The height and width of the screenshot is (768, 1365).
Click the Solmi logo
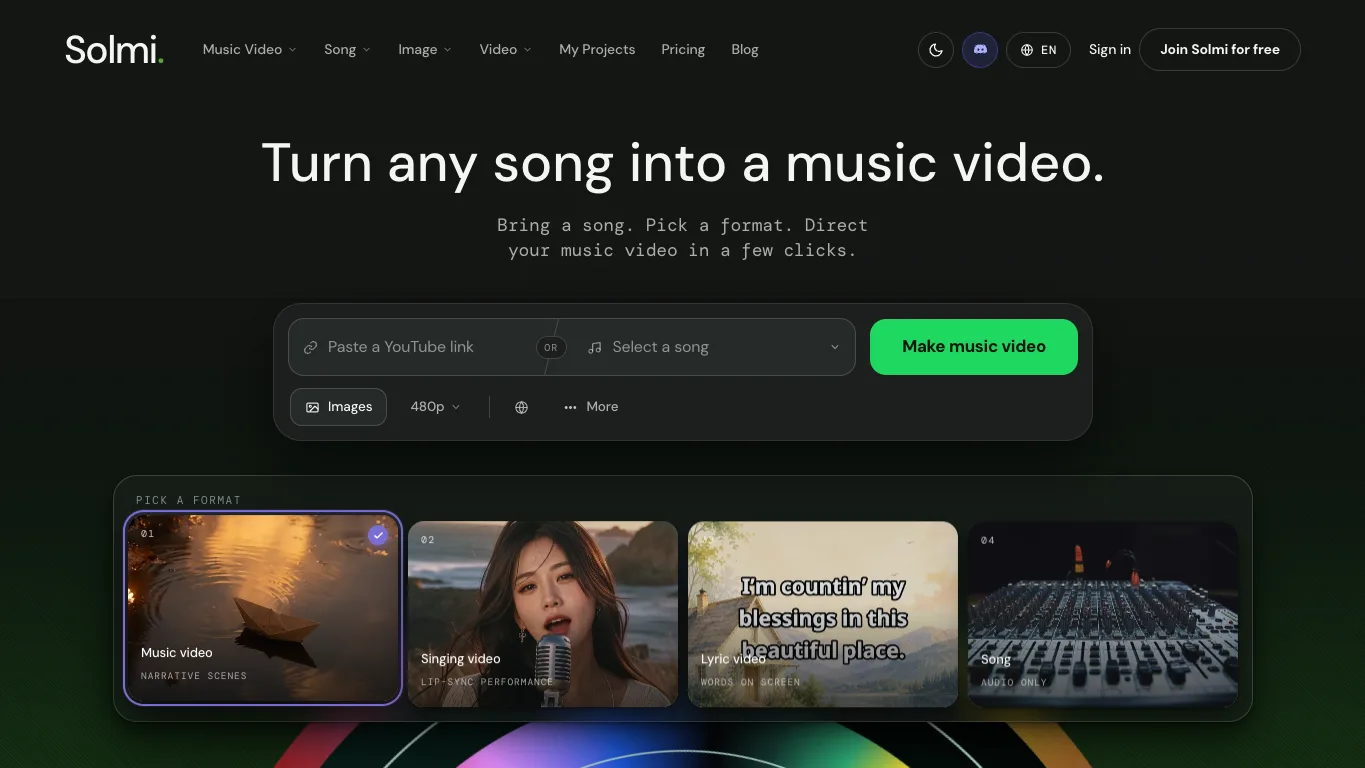coord(114,49)
